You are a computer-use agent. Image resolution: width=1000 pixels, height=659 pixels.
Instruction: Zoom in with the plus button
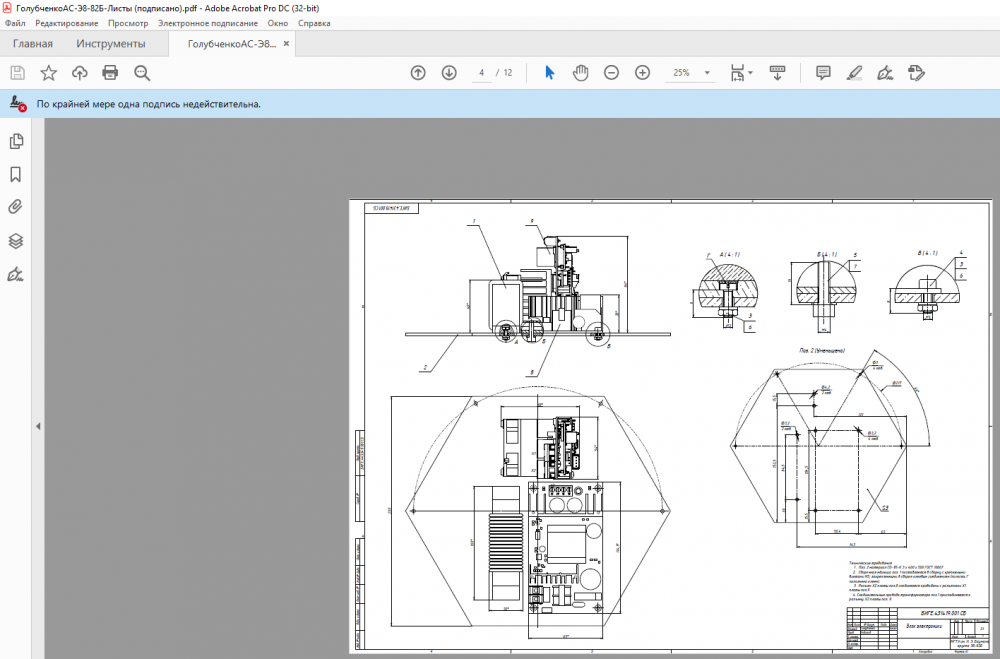coord(642,73)
